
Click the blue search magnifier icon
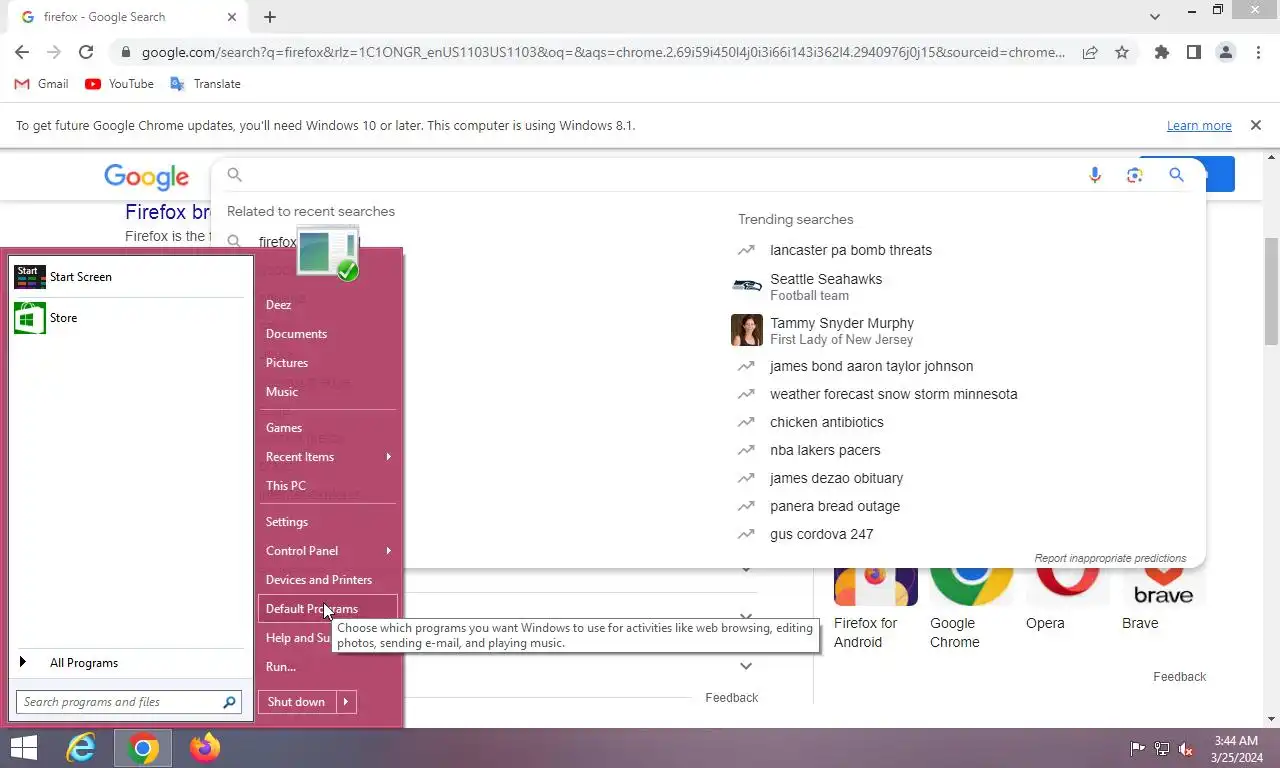(1176, 175)
